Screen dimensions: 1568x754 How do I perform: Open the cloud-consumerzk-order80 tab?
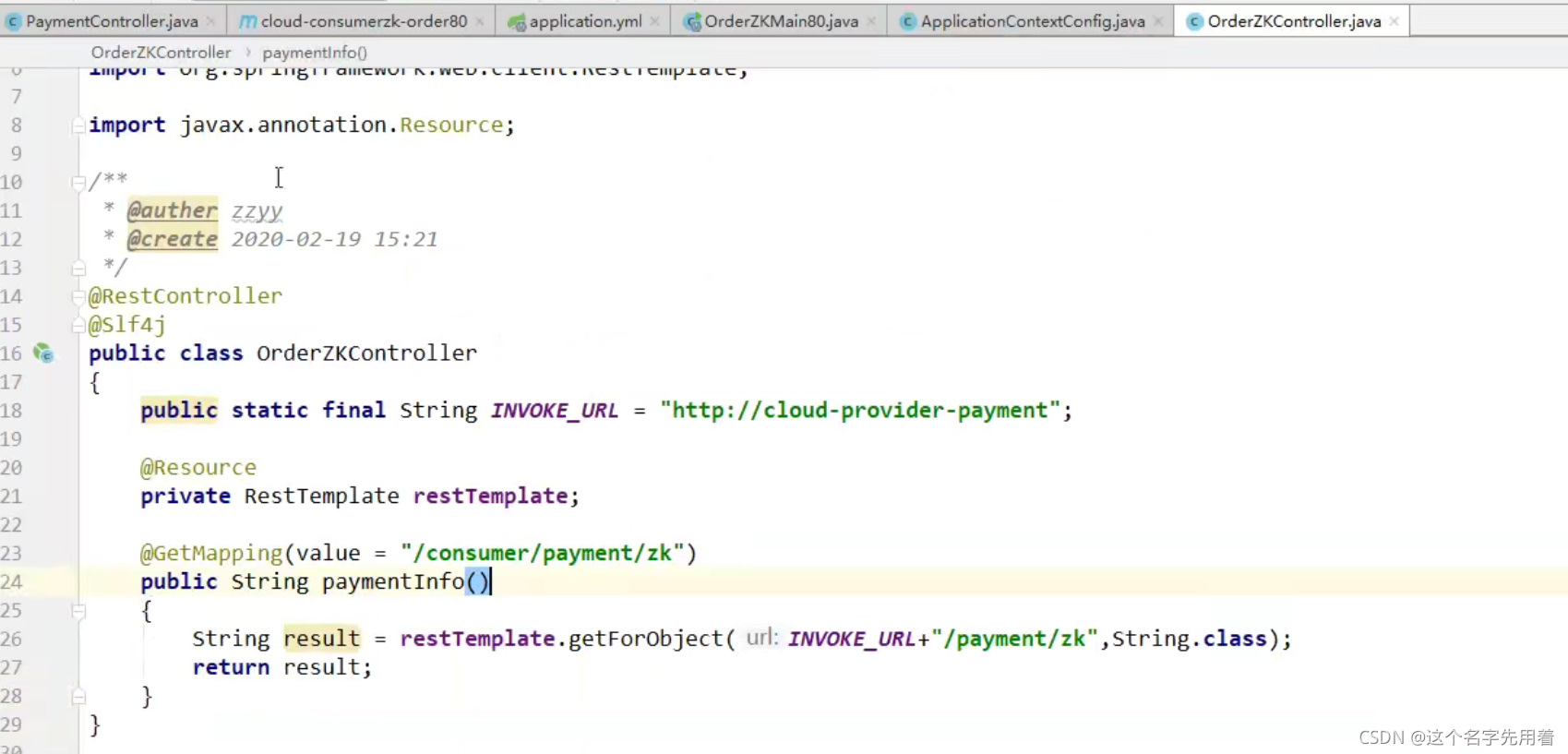364,21
